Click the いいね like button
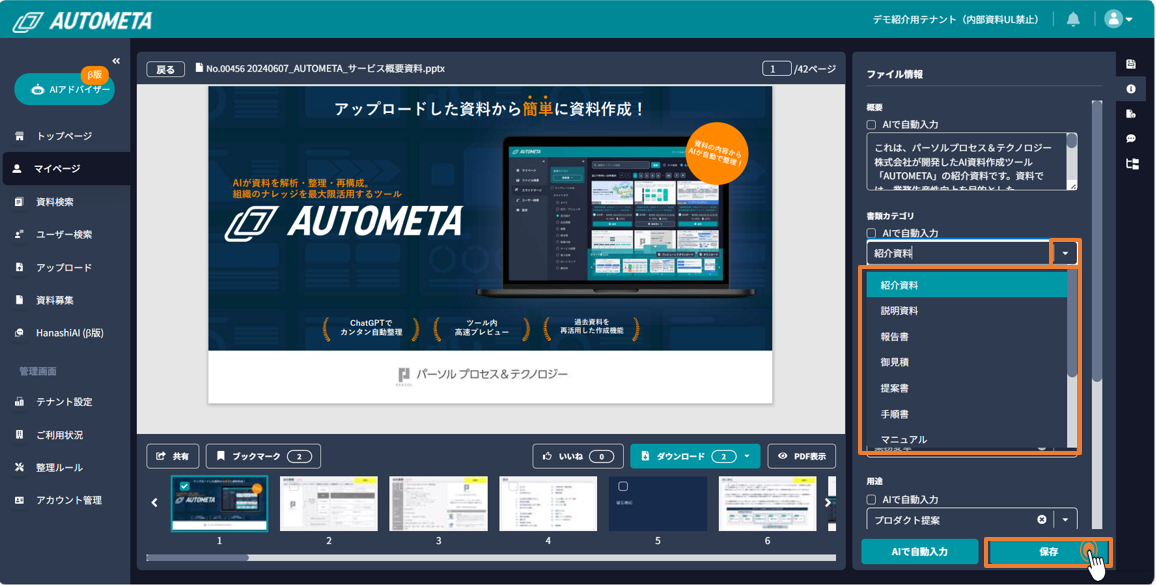The image size is (1156, 585). pyautogui.click(x=578, y=457)
